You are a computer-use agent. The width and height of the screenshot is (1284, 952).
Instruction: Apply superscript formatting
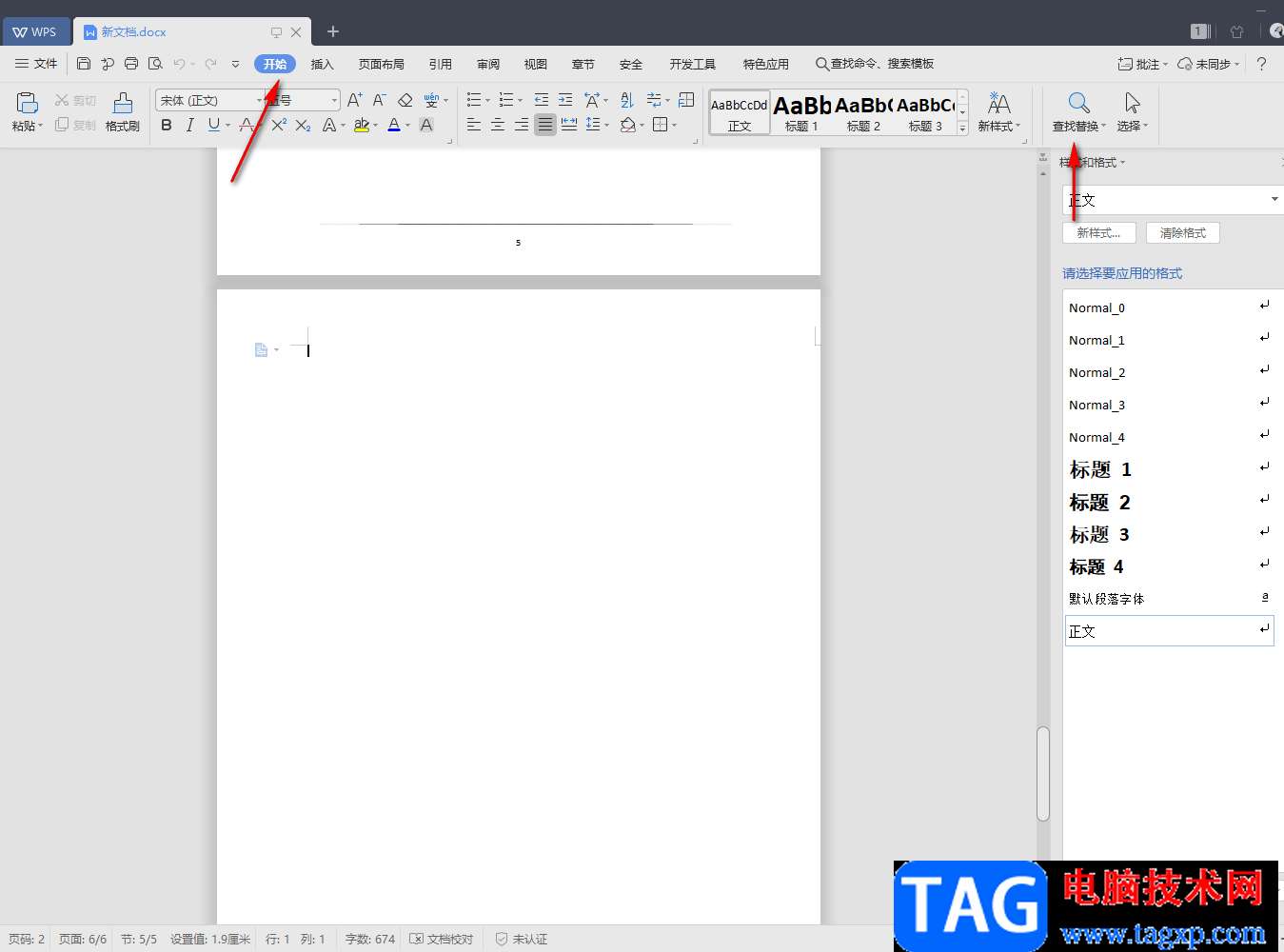(x=279, y=125)
